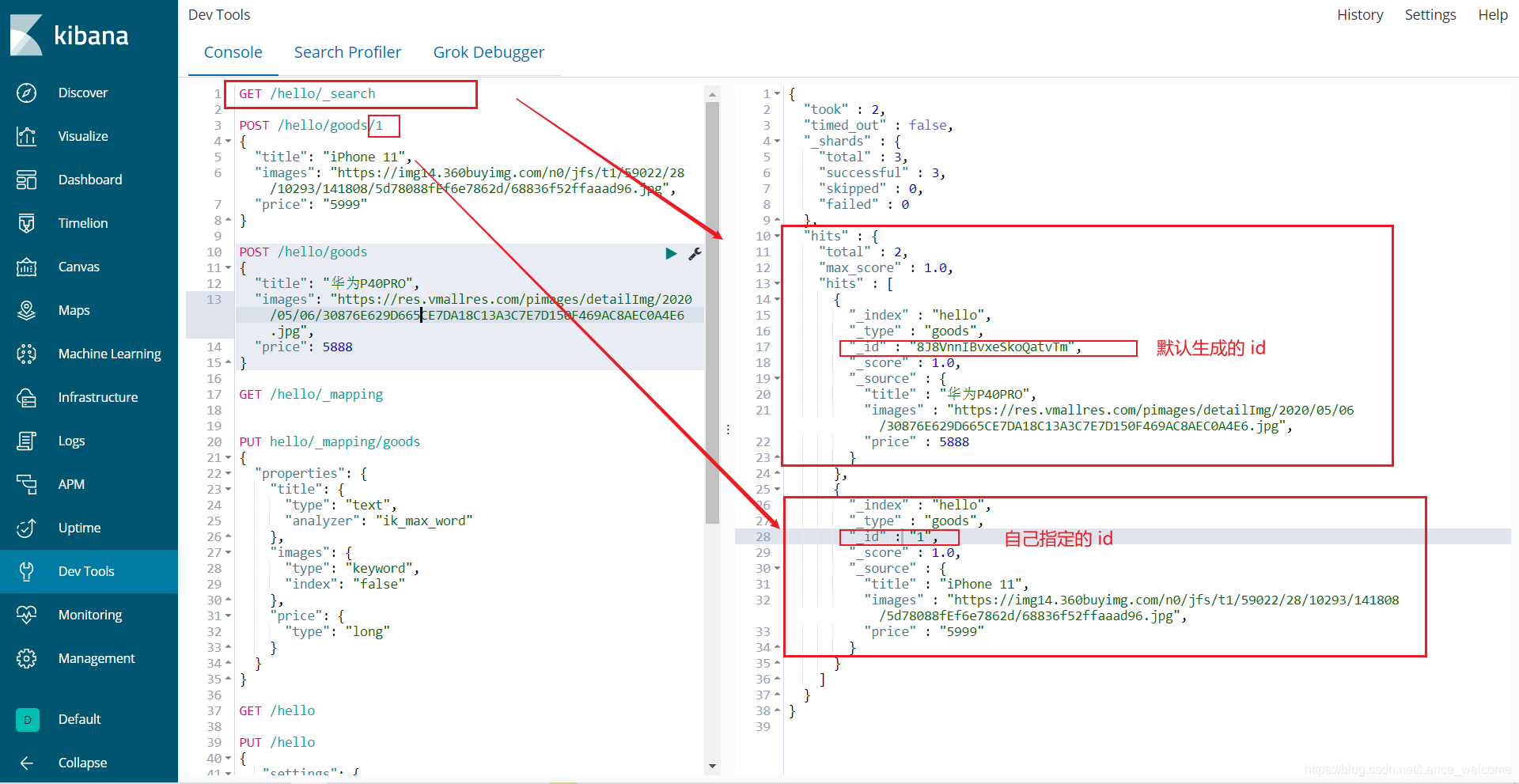Open the Maps app icon
1519x784 pixels.
(x=27, y=310)
